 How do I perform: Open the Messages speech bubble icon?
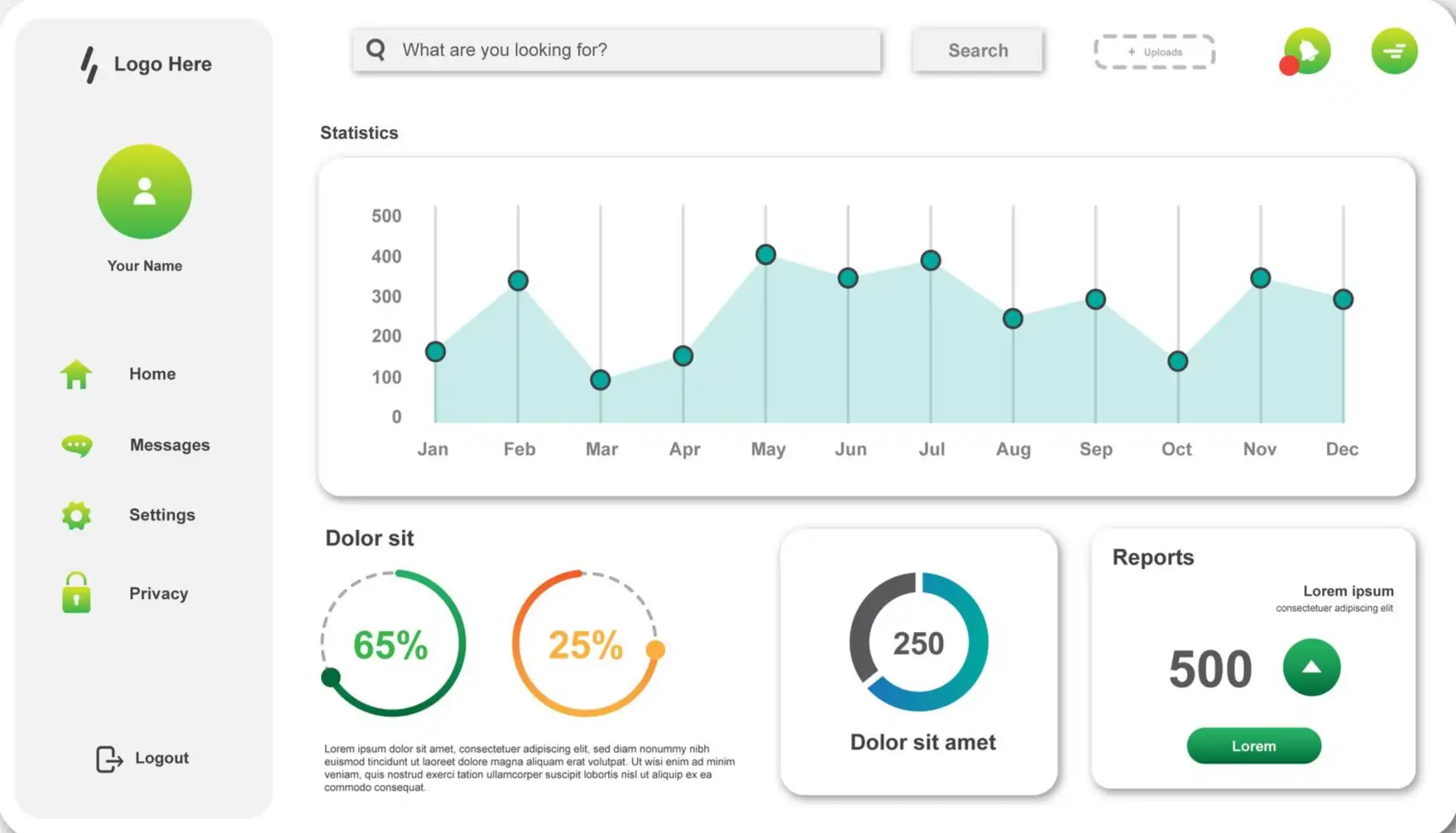tap(77, 446)
